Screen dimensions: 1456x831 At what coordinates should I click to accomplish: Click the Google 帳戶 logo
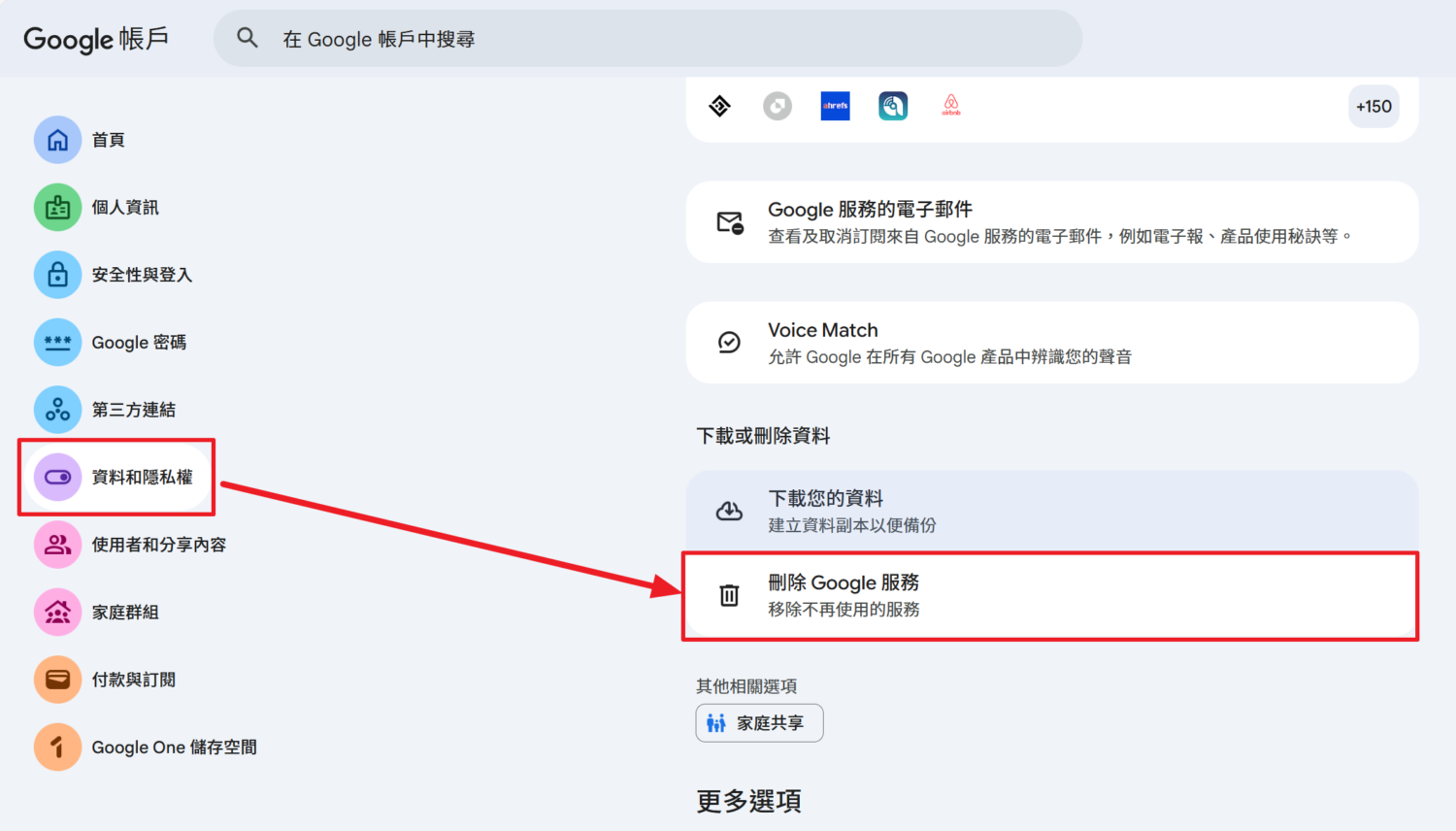tap(96, 39)
